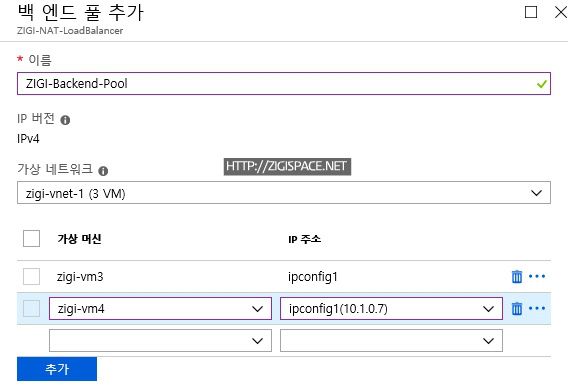
Task: Show info tooltip for IP 버전
Action: pyautogui.click(x=65, y=120)
